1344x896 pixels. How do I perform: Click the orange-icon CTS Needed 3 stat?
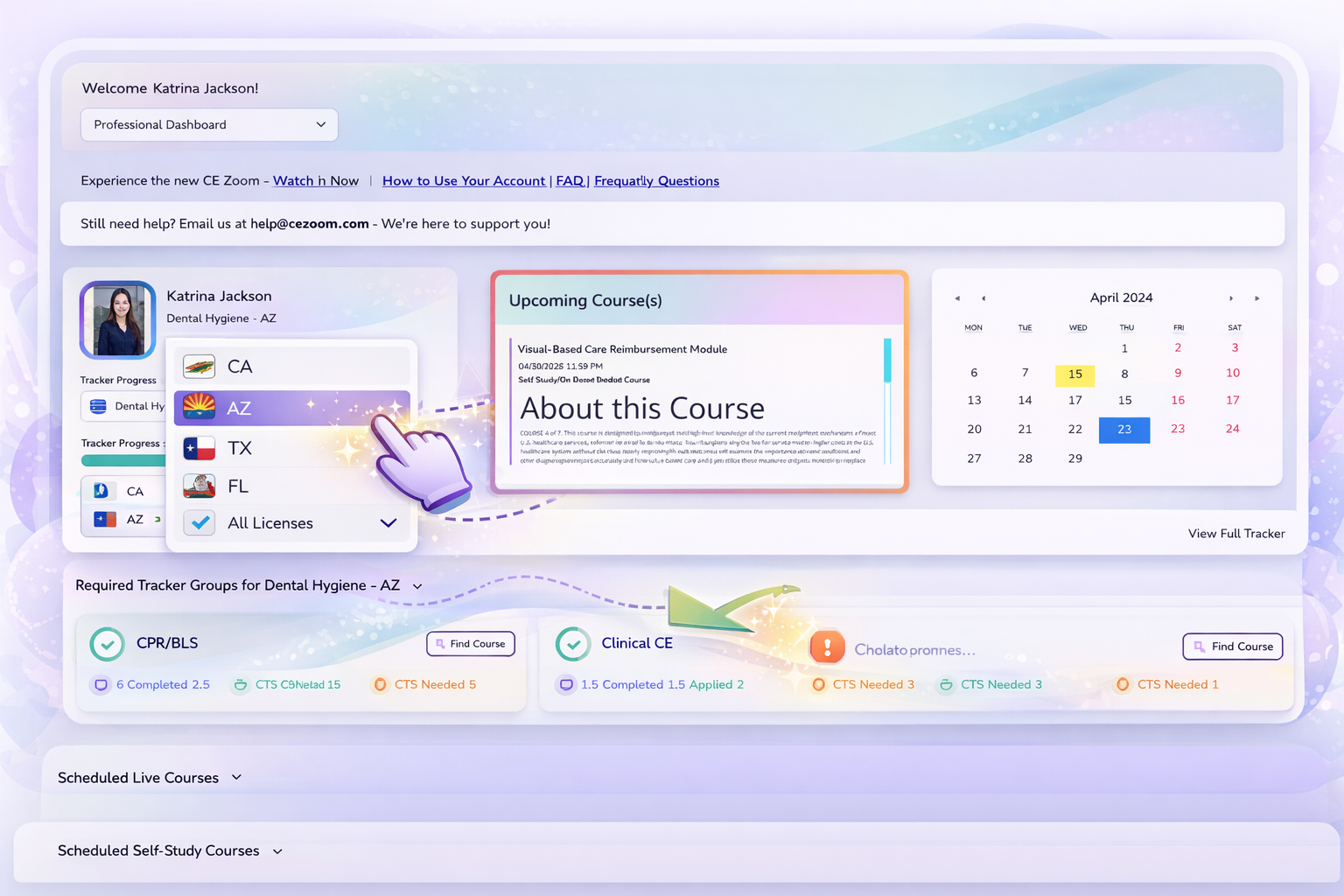pos(863,684)
